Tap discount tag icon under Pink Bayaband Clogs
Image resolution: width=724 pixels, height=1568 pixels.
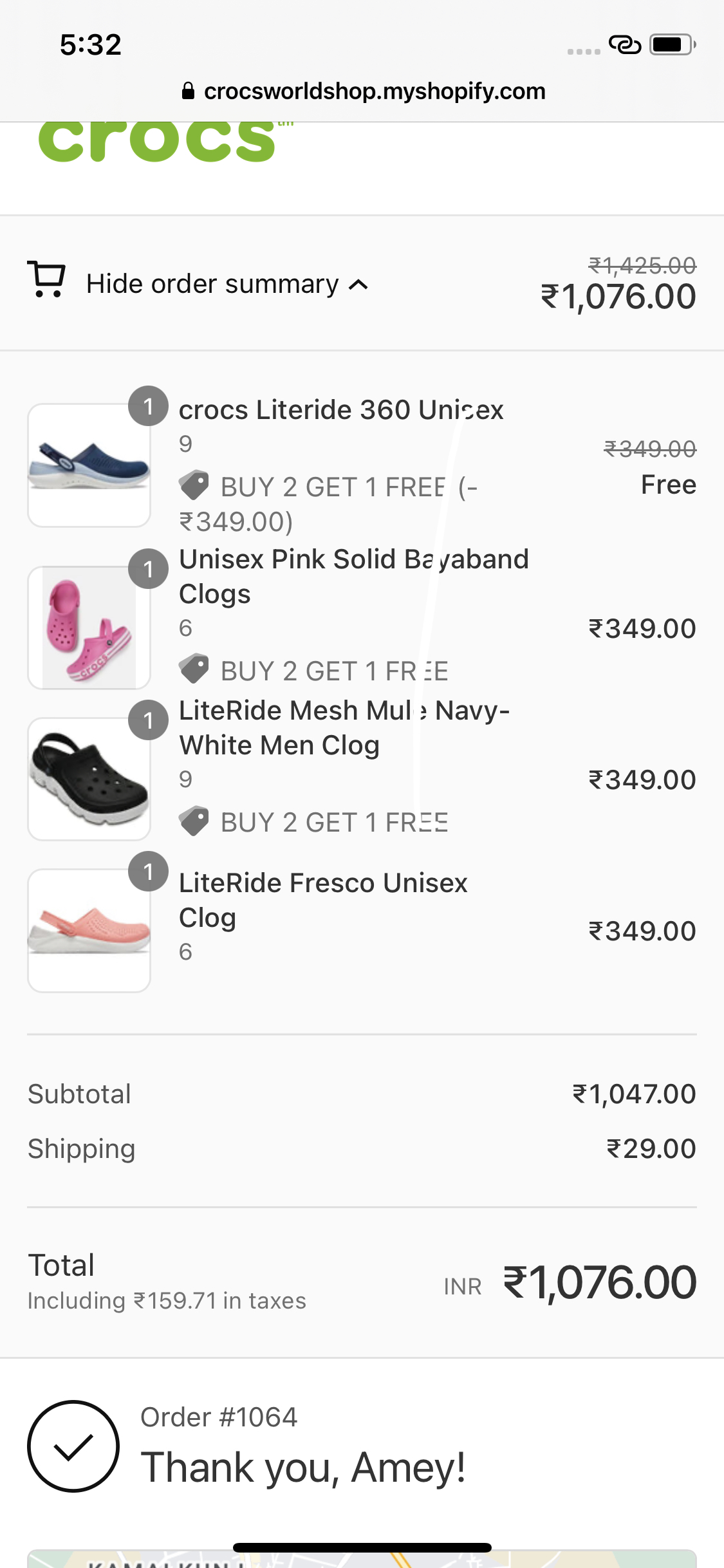pyautogui.click(x=194, y=669)
